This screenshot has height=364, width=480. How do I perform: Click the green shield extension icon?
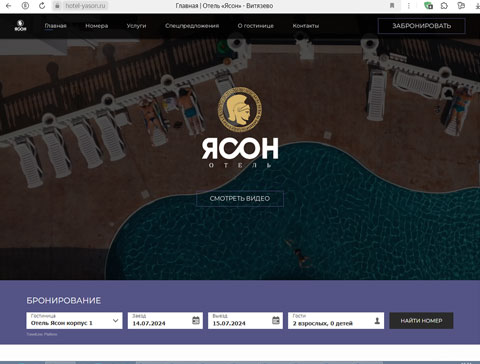click(x=428, y=6)
